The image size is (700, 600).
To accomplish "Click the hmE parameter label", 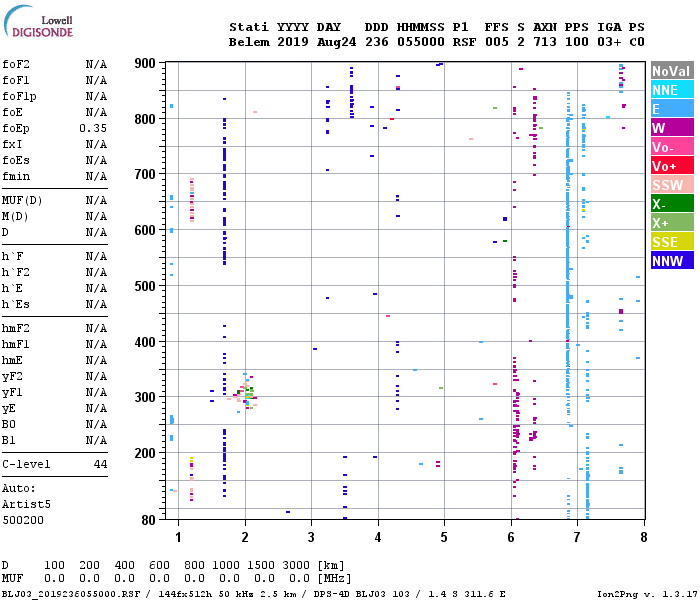I will coord(12,361).
